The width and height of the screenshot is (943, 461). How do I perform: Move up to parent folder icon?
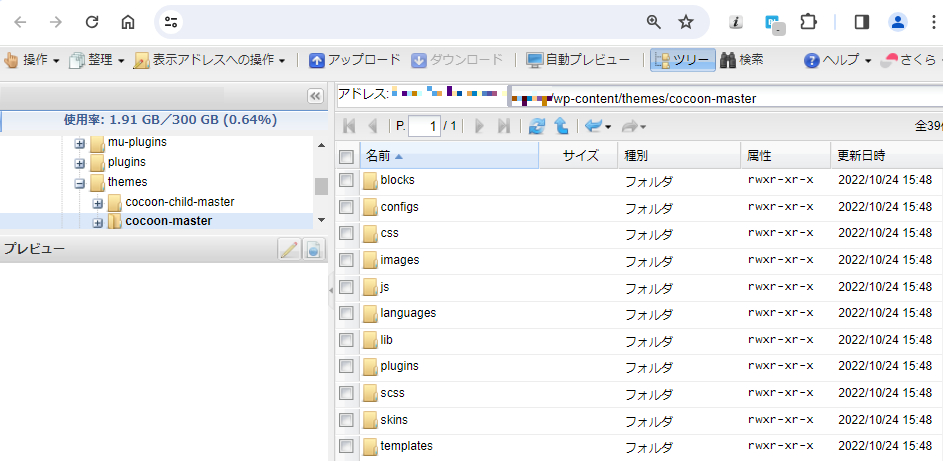pos(561,126)
